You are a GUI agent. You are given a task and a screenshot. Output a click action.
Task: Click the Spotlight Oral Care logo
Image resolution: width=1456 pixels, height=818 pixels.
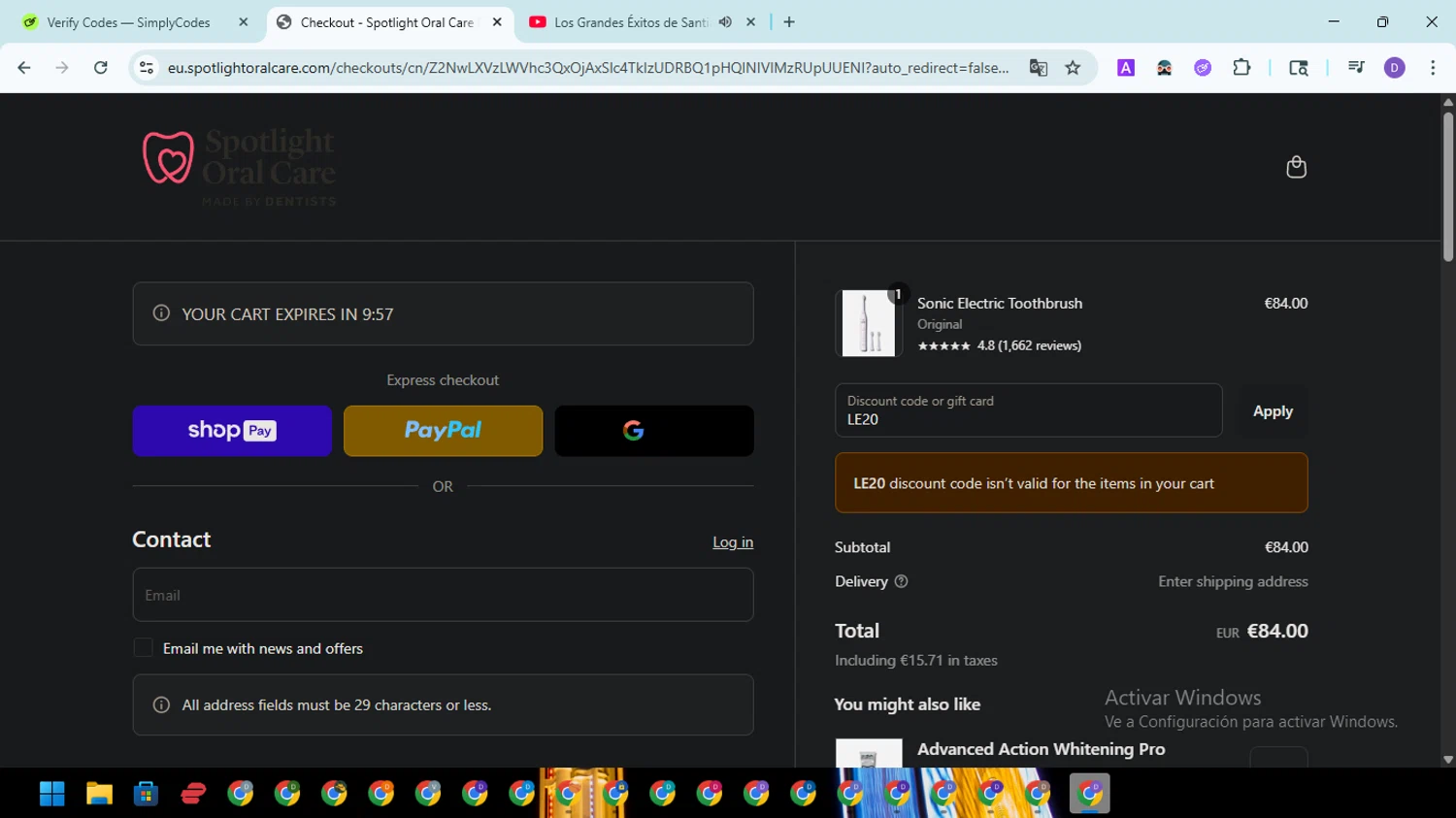[239, 167]
